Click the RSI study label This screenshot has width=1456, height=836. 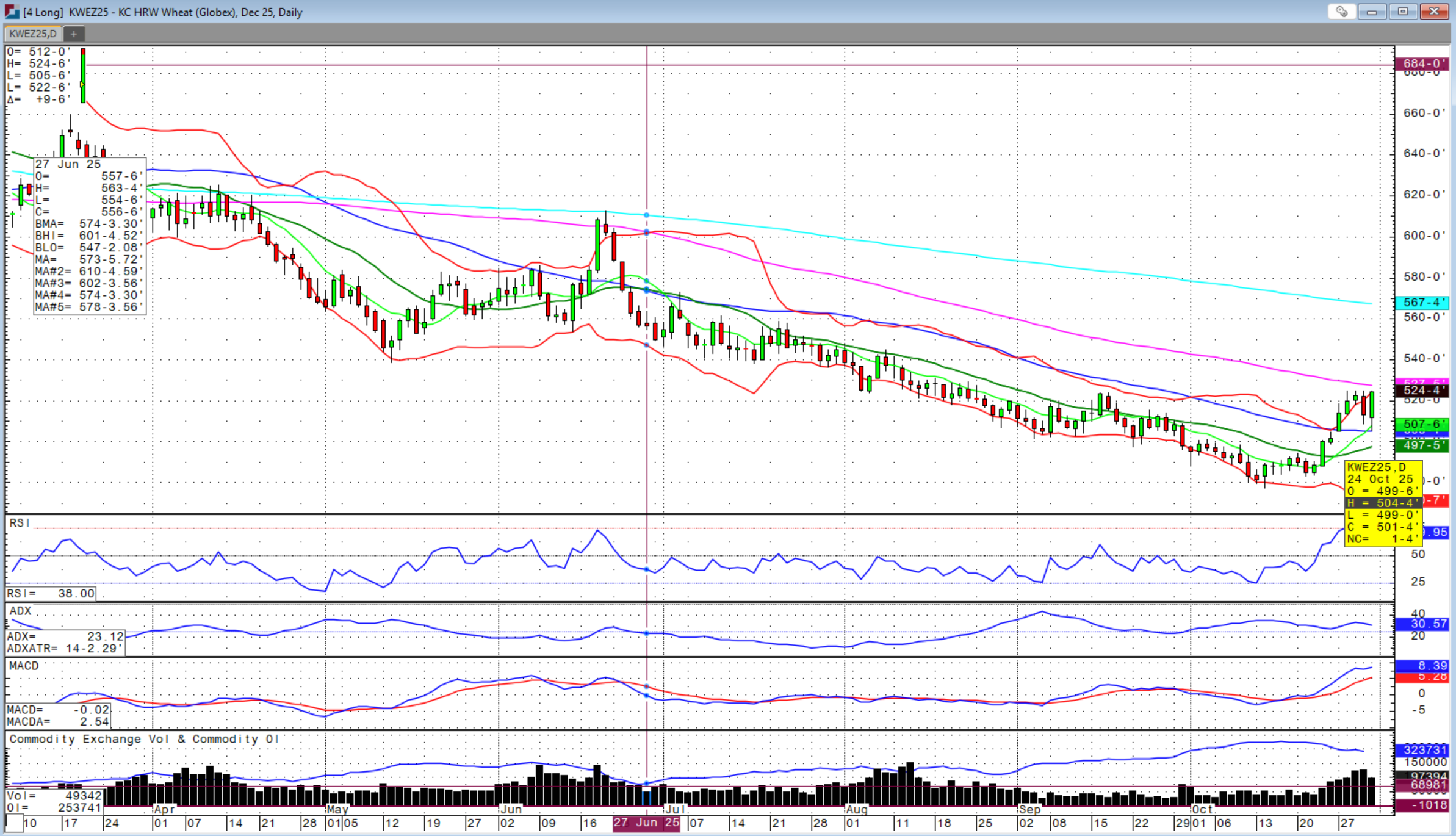(x=20, y=523)
